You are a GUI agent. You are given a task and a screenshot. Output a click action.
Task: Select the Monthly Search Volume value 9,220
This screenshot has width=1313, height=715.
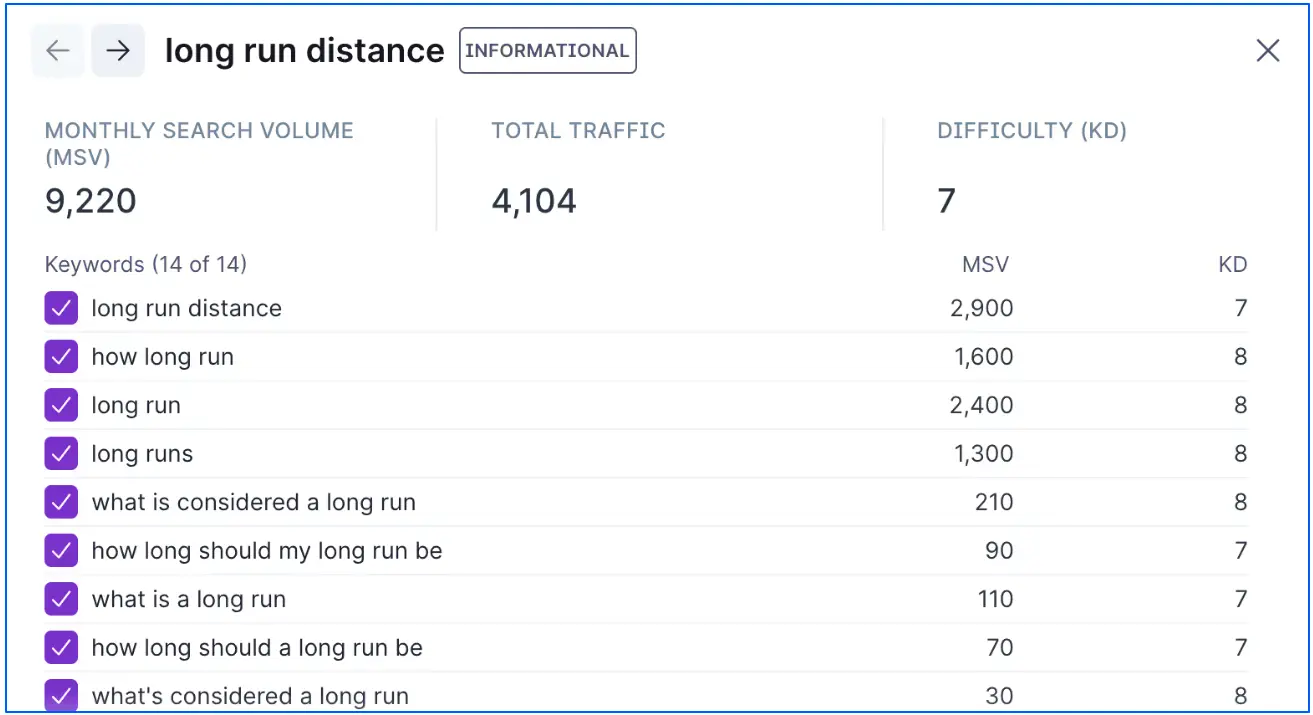coord(91,201)
